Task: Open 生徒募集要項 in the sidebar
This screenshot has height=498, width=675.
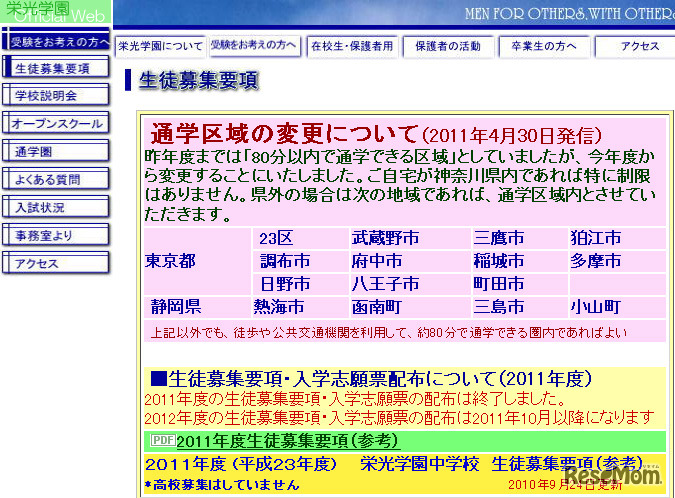Action: [56, 68]
